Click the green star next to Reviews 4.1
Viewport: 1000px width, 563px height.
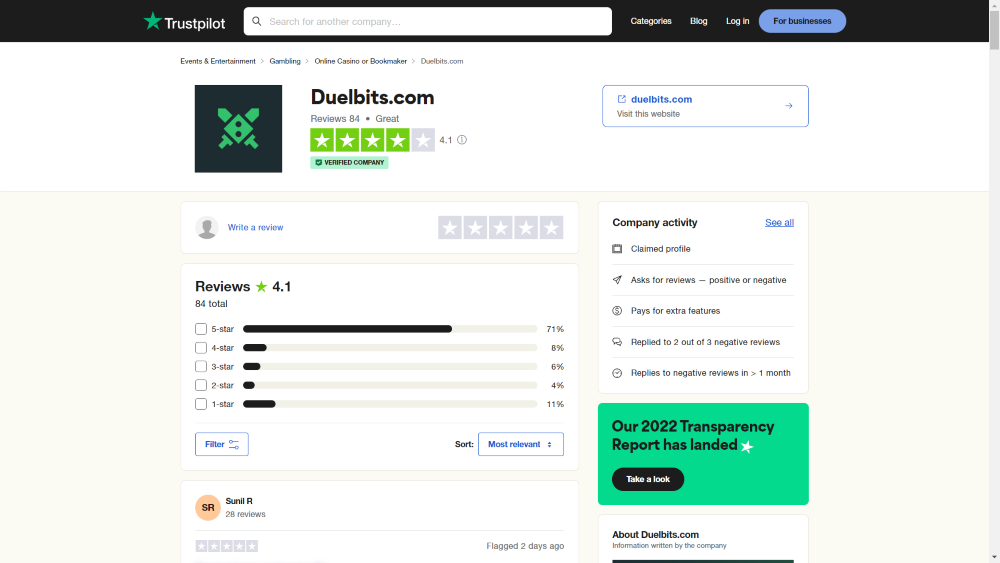coord(261,287)
